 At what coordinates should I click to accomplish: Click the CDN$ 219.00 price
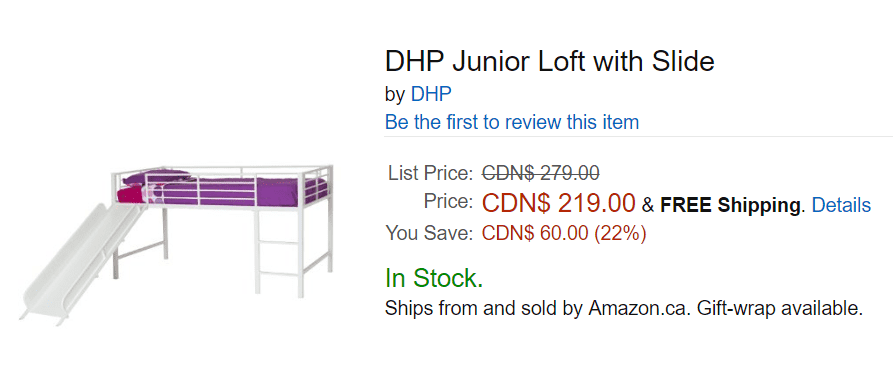pyautogui.click(x=559, y=203)
